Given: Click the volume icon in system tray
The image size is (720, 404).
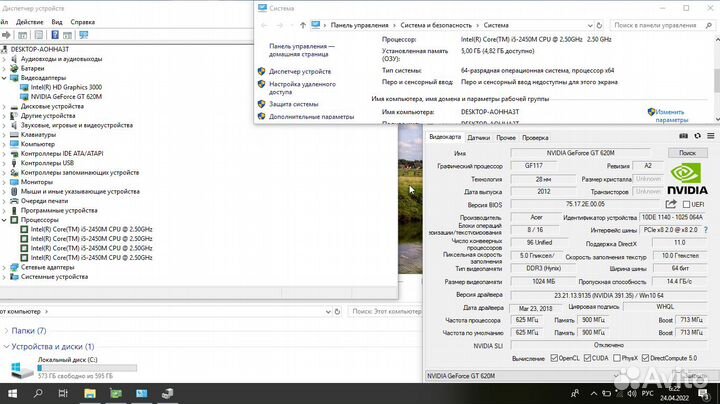Looking at the screenshot, I should 632,393.
